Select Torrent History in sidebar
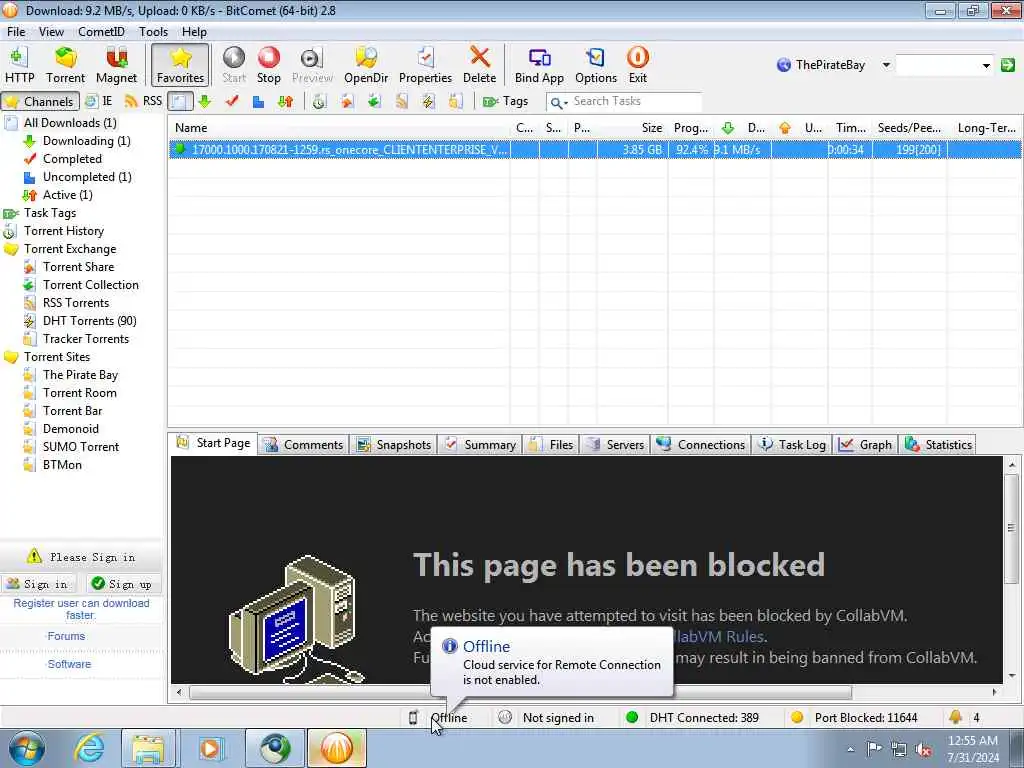This screenshot has height=768, width=1024. click(x=63, y=231)
